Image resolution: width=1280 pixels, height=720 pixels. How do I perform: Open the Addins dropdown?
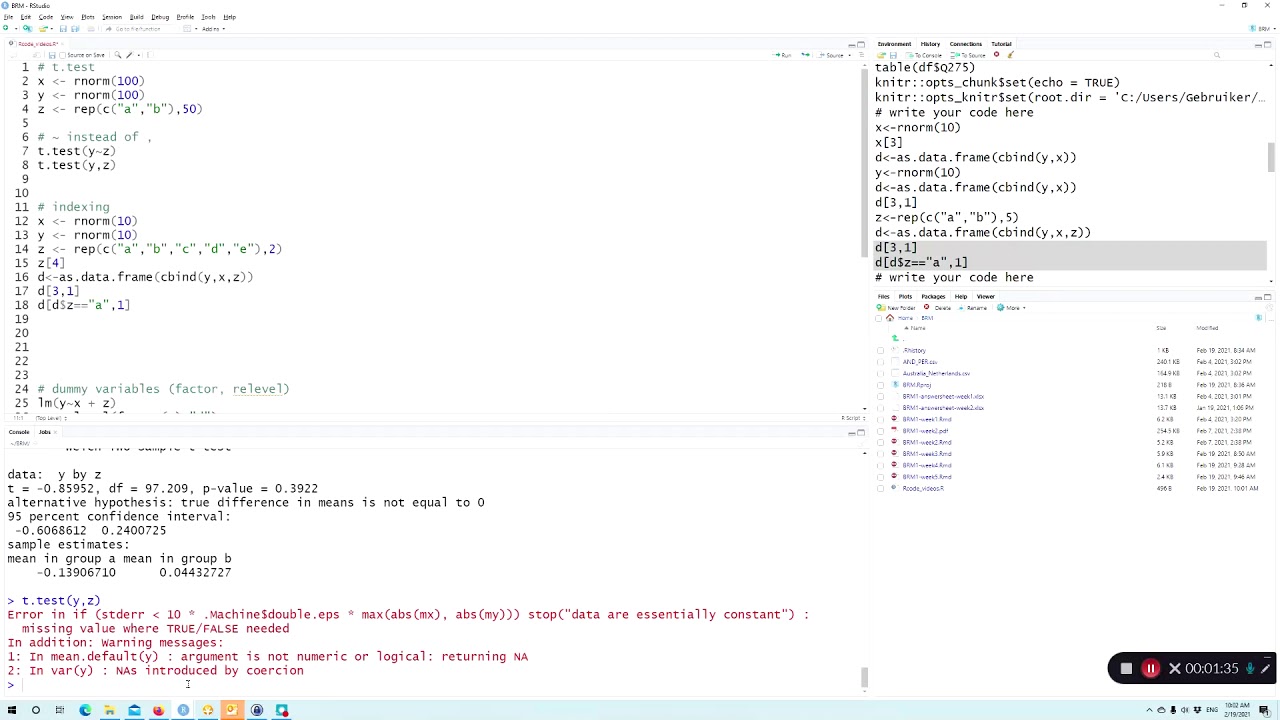(x=213, y=29)
